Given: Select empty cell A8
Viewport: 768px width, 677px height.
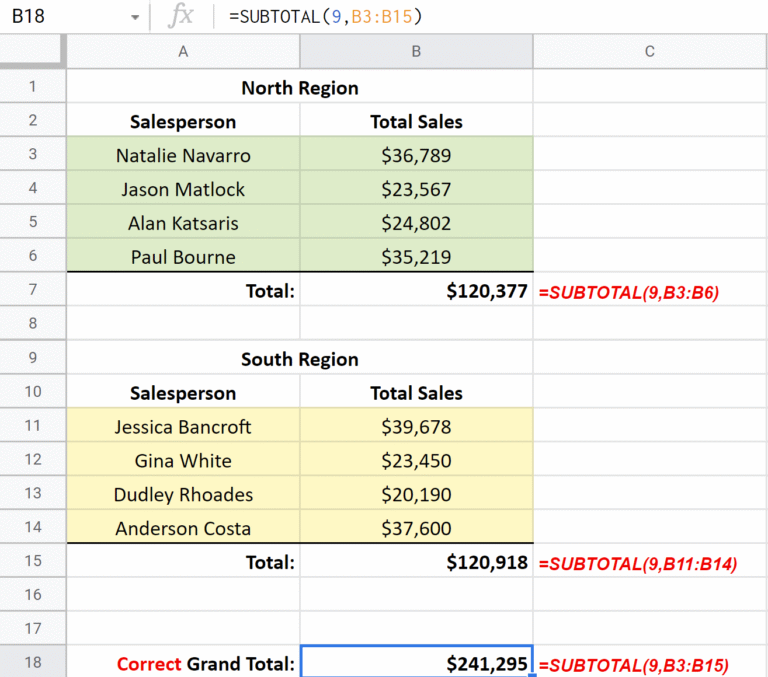Looking at the screenshot, I should pos(183,323).
